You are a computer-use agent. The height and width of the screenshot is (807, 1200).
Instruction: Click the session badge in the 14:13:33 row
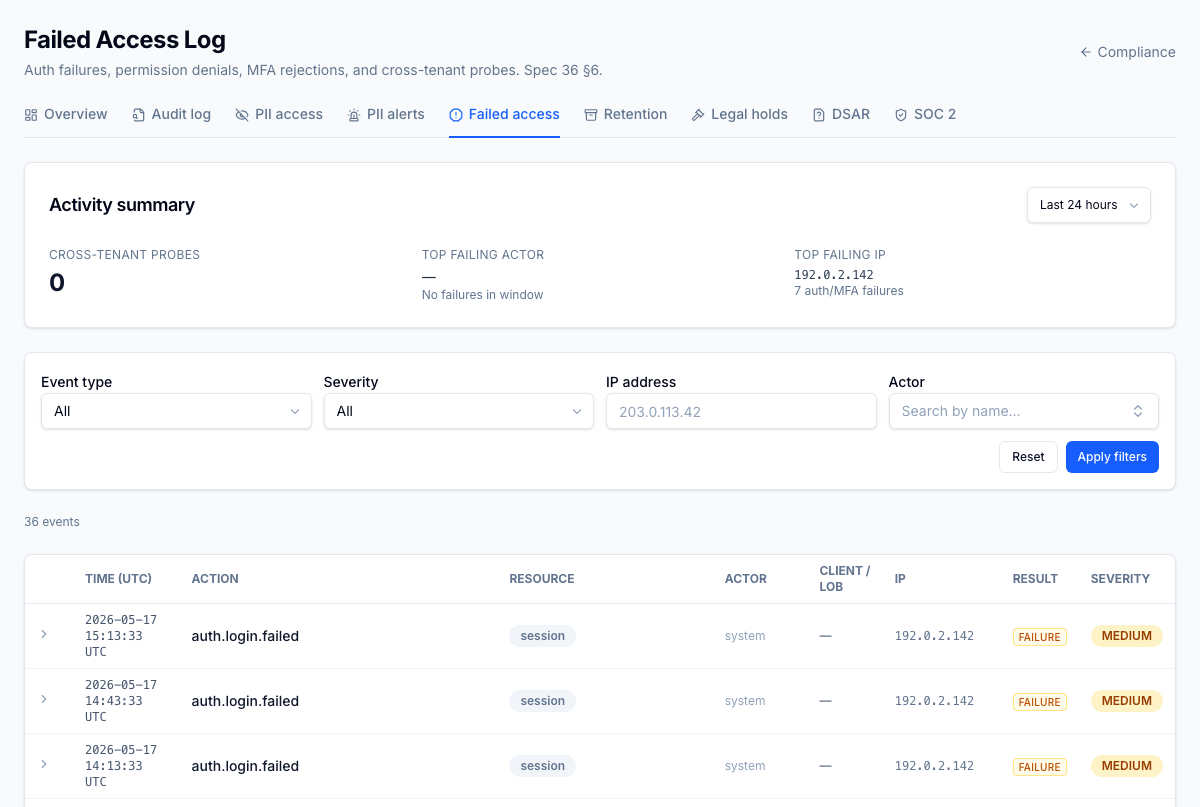click(x=543, y=766)
